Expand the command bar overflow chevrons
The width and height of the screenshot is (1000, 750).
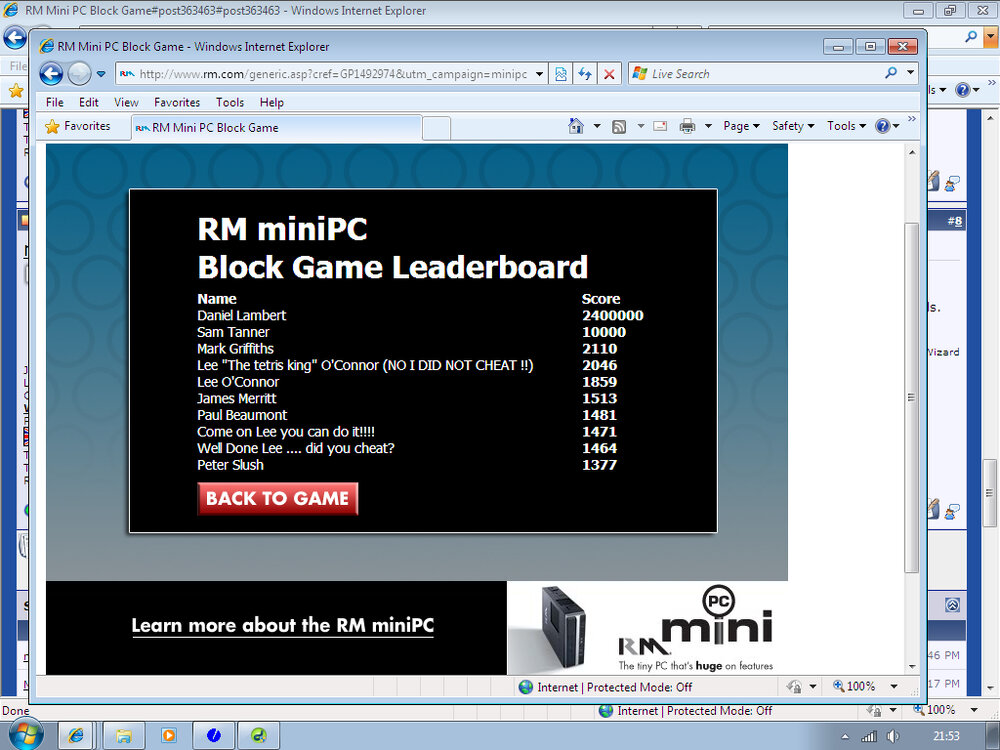[912, 119]
